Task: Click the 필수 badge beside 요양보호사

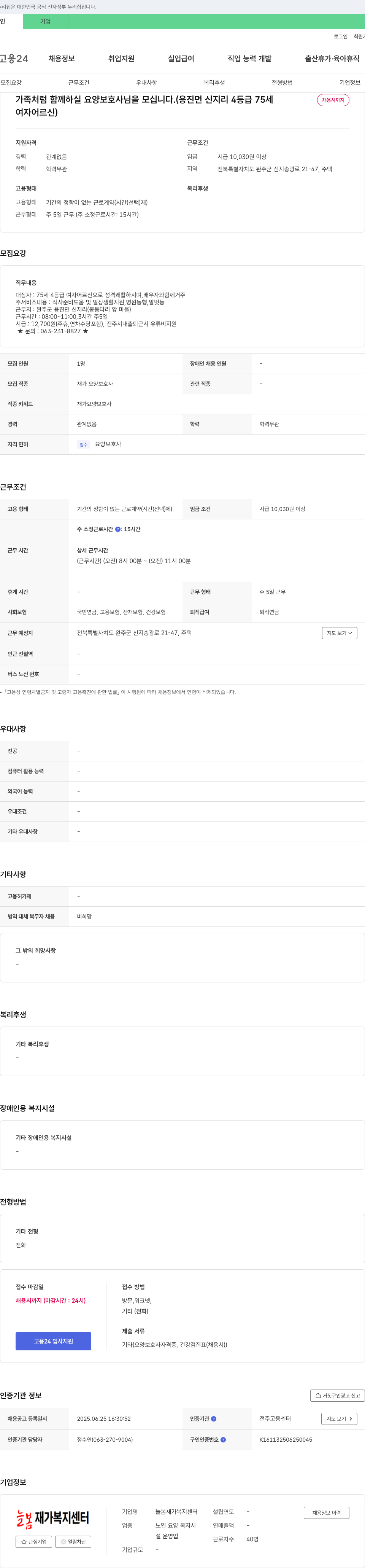Action: [83, 445]
